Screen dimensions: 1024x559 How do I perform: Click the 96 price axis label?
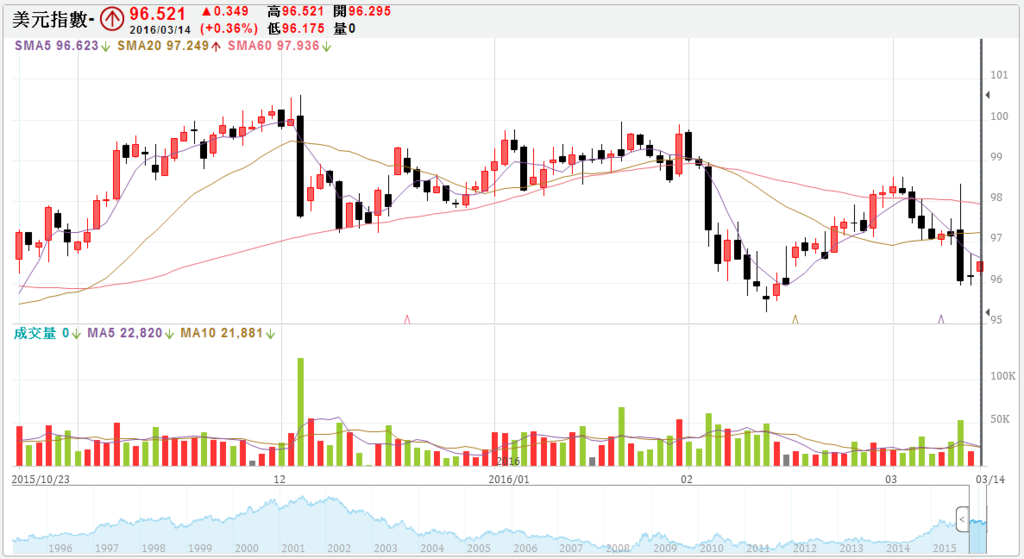pyautogui.click(x=996, y=279)
